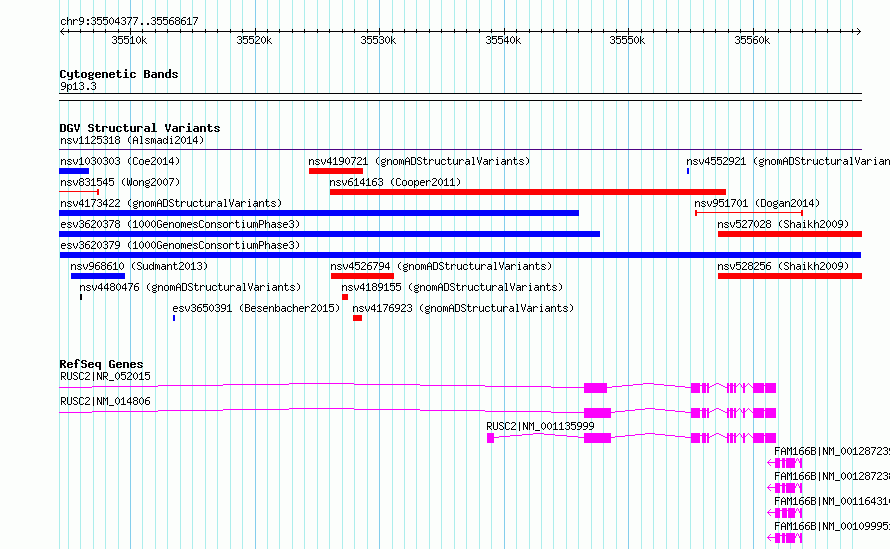The height and width of the screenshot is (549, 890).
Task: Select the 9p13.3 cytogenetic band label
Action: pyautogui.click(x=78, y=86)
